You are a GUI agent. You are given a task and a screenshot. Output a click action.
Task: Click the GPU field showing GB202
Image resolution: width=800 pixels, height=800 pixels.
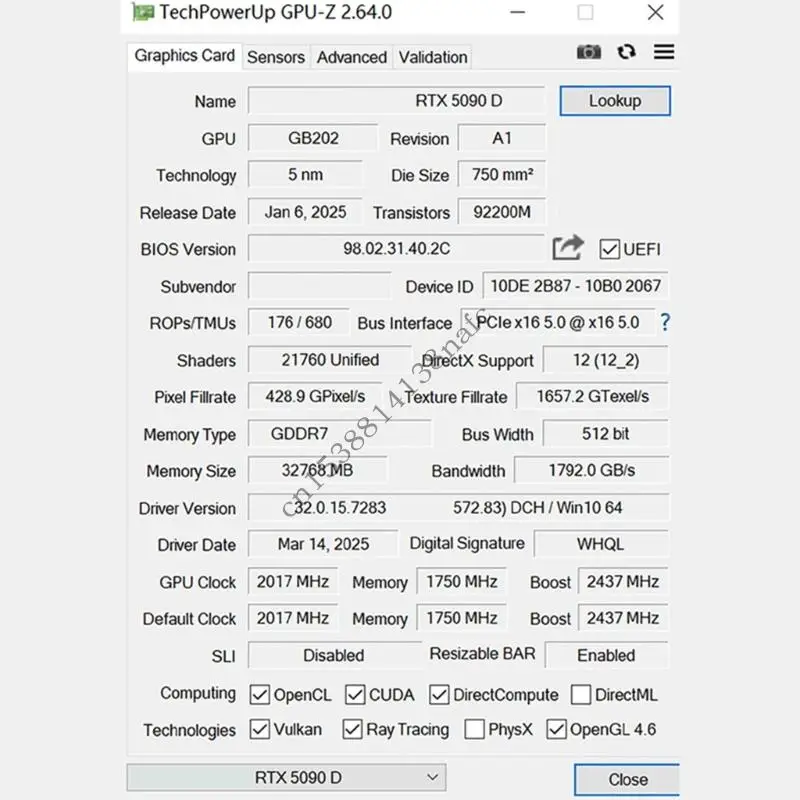click(x=313, y=138)
